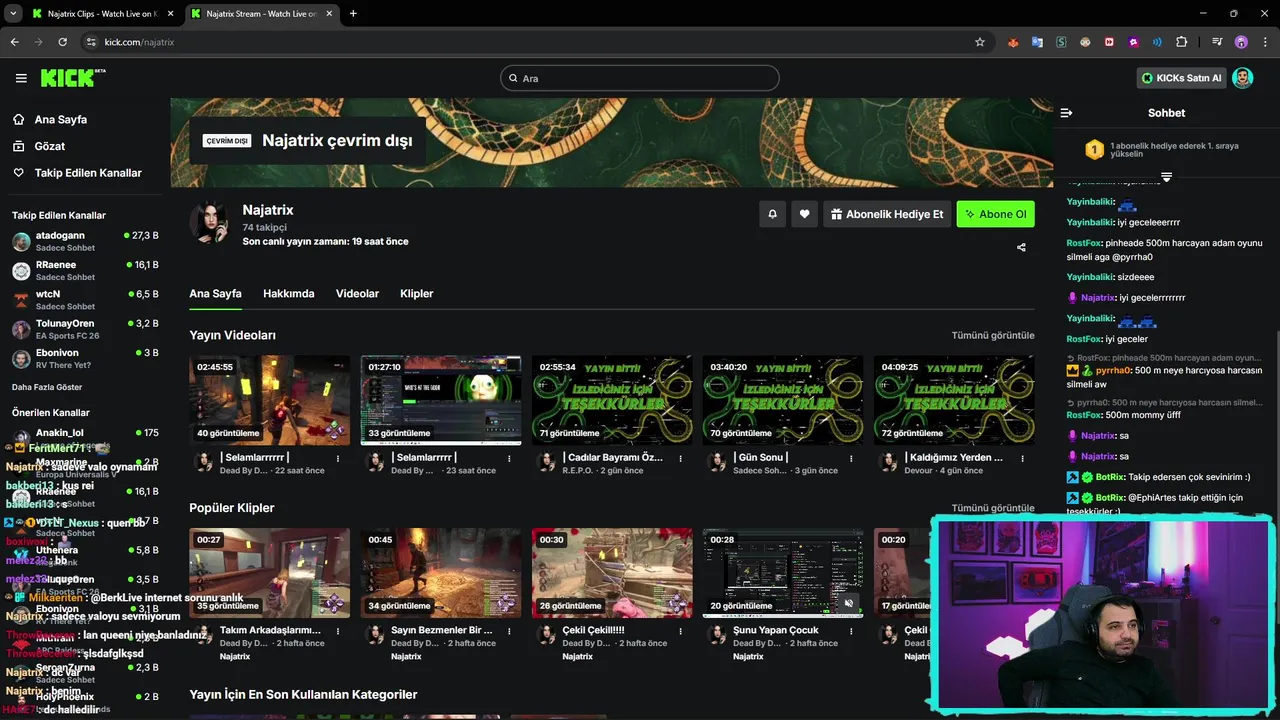Click the notification bell on Najatrix channel
This screenshot has height=720, width=1280.
tap(772, 214)
